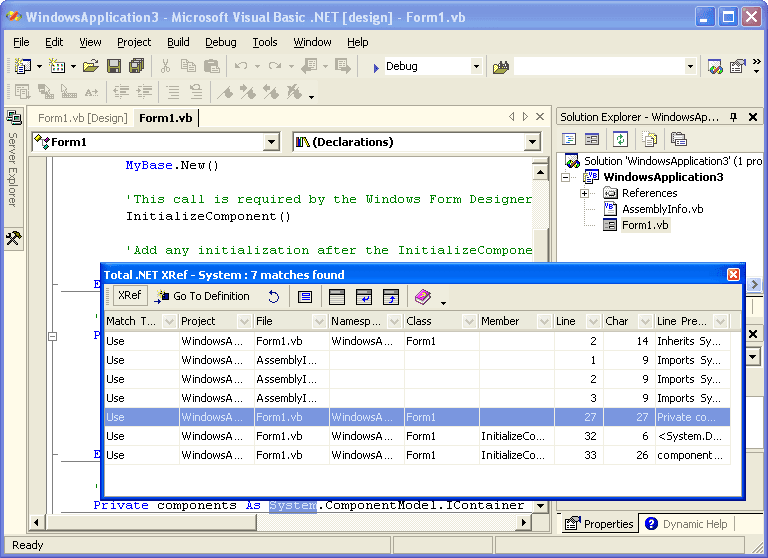Click the Start debugging play arrow

coord(376,68)
